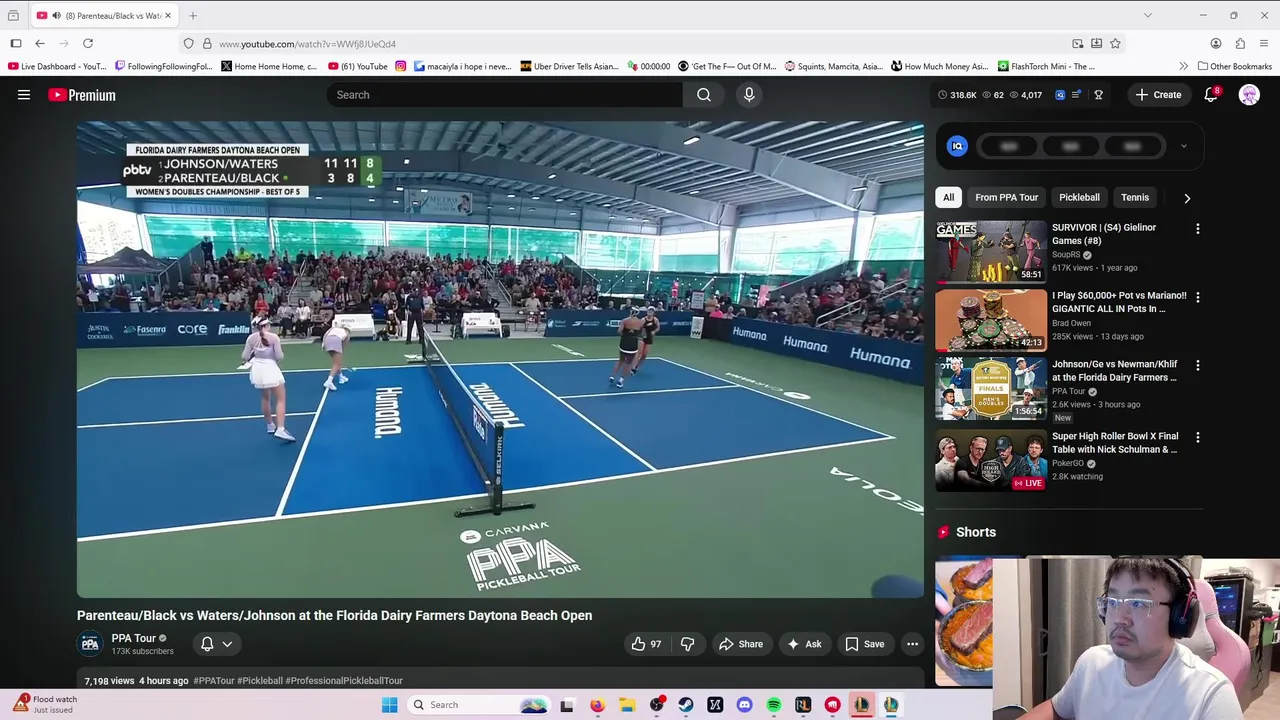Start voice search with microphone icon
1280x720 pixels.
click(749, 95)
